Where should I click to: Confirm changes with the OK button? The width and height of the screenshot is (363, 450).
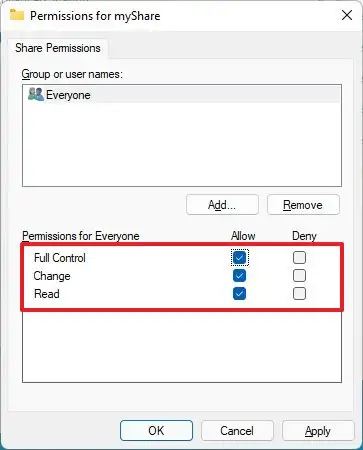pos(156,431)
